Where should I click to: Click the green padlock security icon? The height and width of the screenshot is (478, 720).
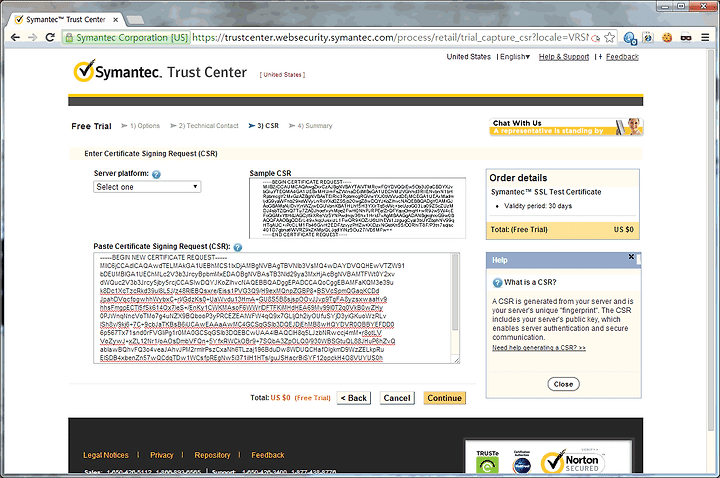click(x=69, y=38)
